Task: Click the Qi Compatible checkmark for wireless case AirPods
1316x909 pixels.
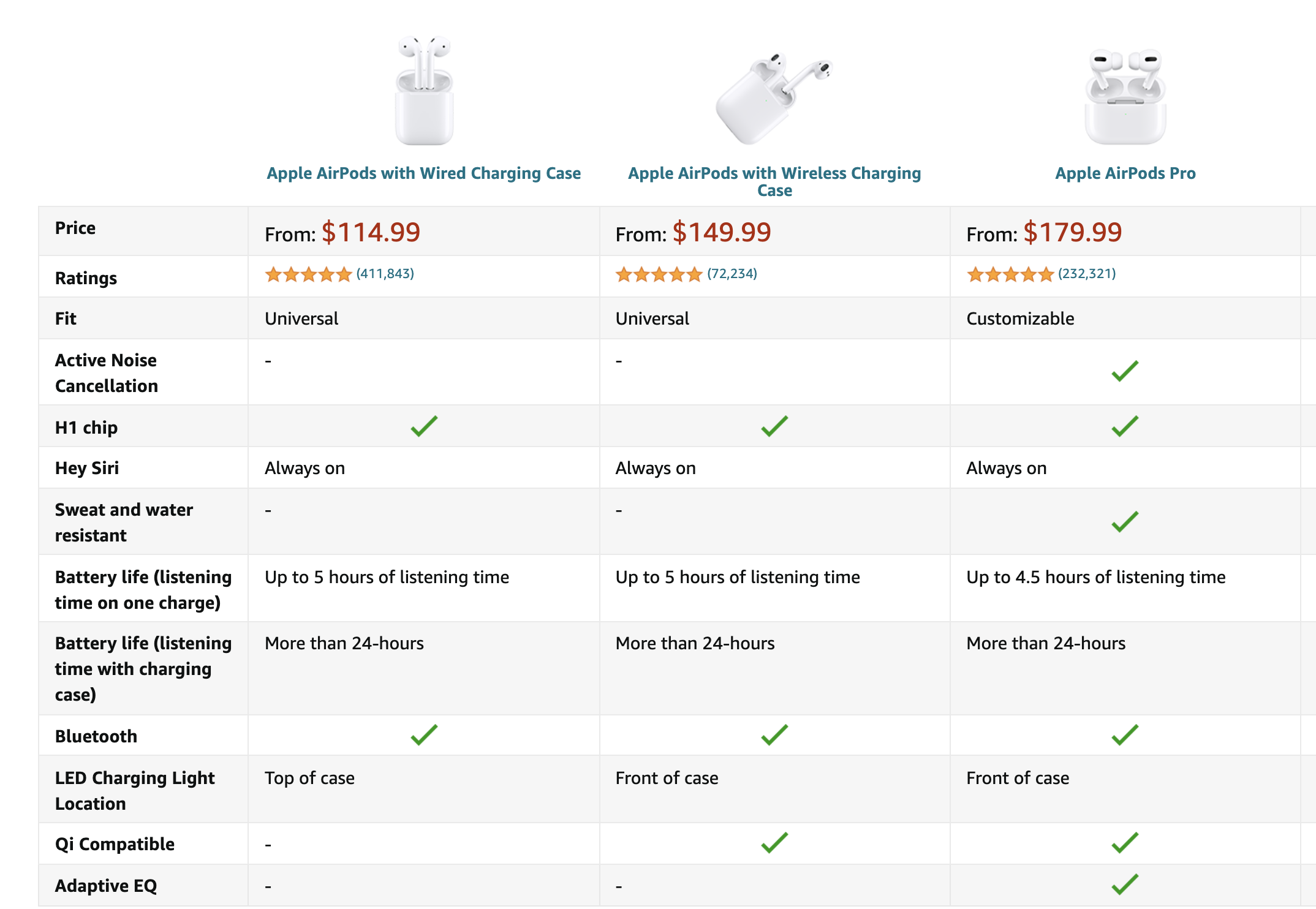Action: coord(774,843)
